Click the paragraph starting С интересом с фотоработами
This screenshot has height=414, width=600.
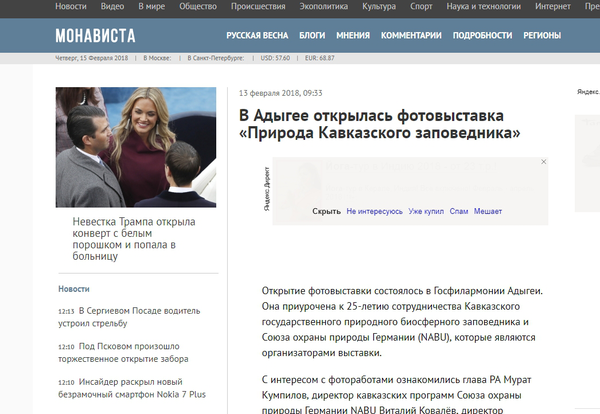coord(396,395)
